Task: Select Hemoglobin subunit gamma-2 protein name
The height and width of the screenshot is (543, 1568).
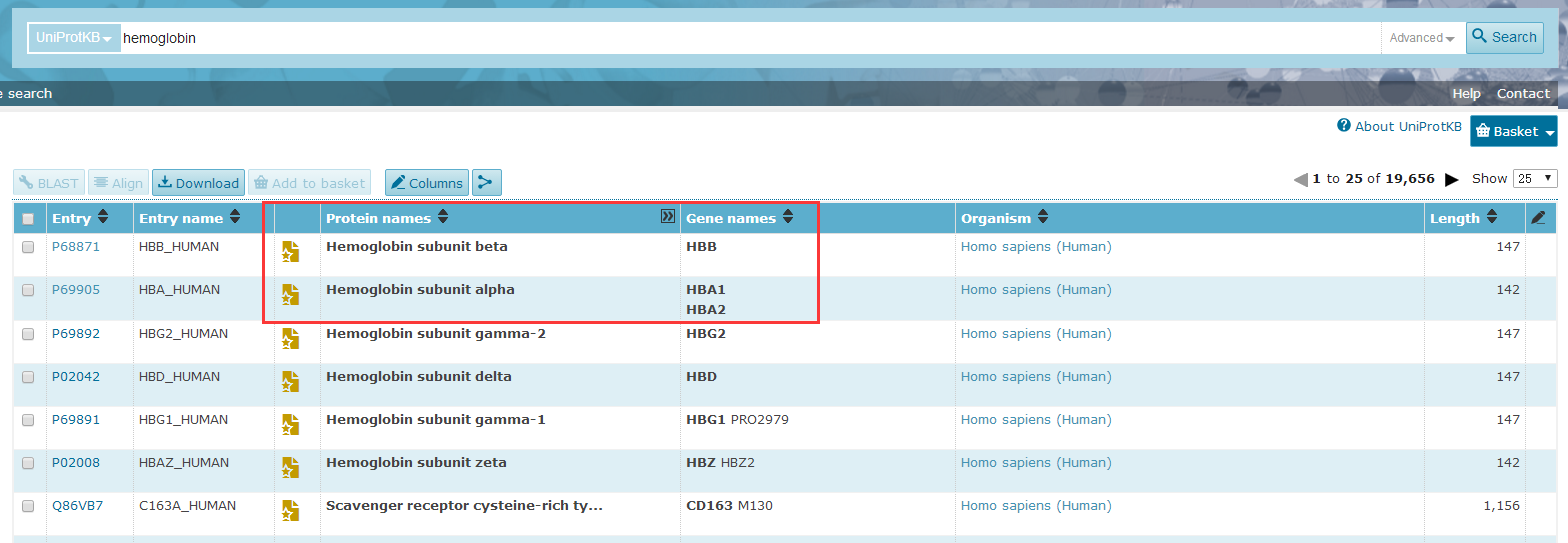Action: [x=436, y=333]
